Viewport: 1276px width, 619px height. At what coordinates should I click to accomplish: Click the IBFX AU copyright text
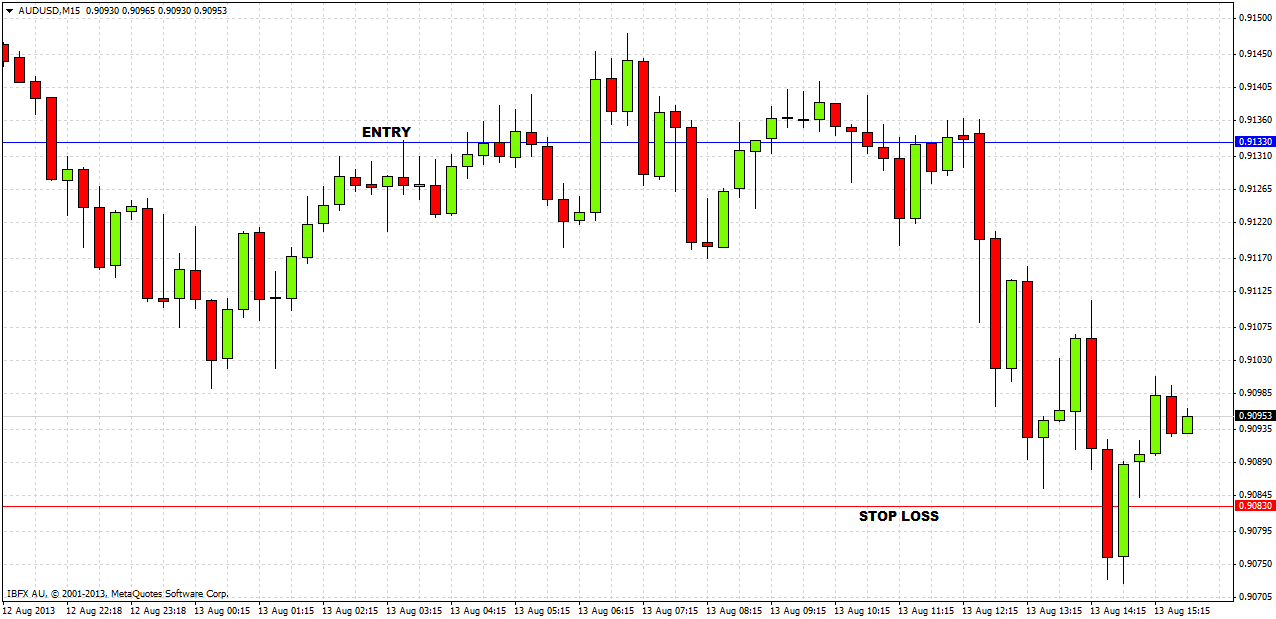click(x=120, y=592)
